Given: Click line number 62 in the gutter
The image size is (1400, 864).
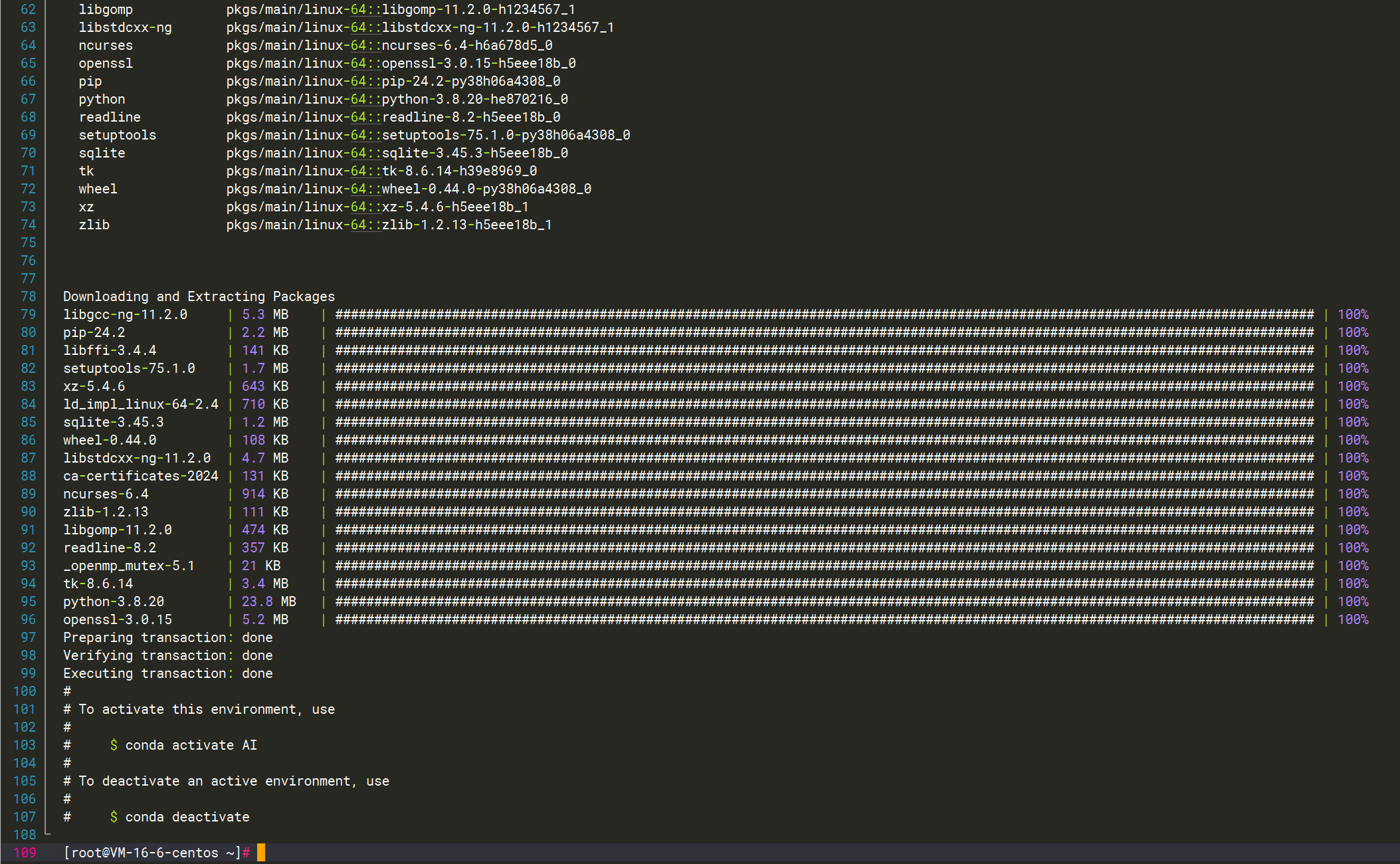Looking at the screenshot, I should pyautogui.click(x=28, y=9).
